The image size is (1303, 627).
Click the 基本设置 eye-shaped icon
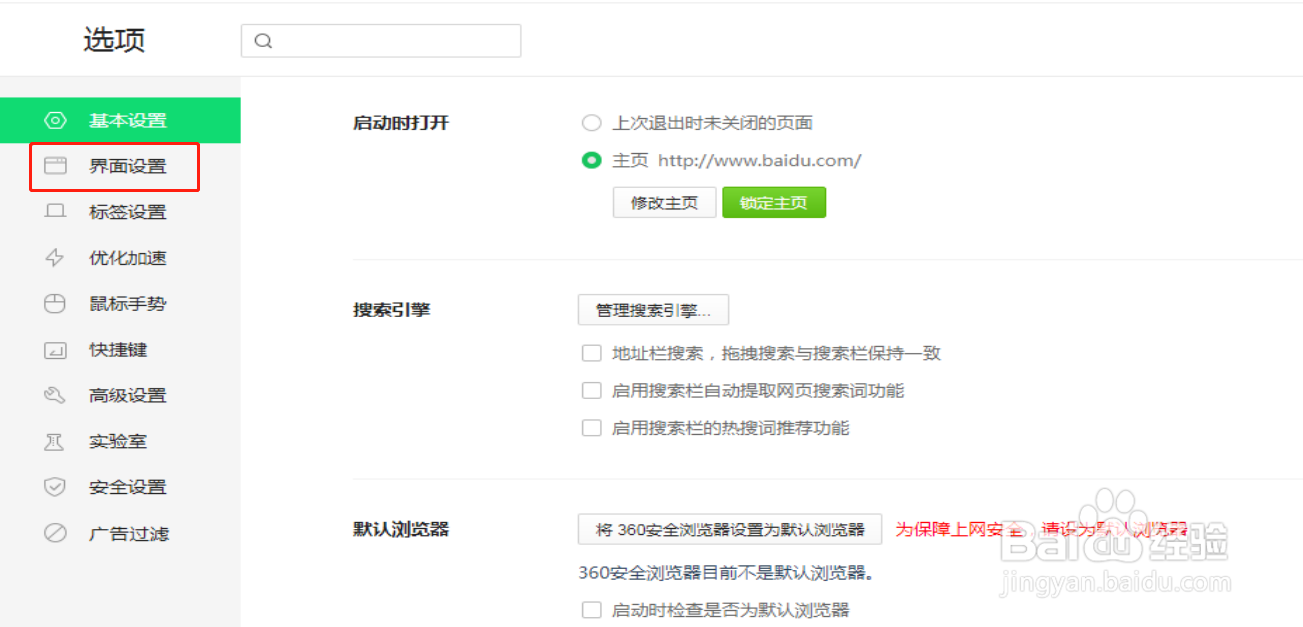pyautogui.click(x=55, y=120)
